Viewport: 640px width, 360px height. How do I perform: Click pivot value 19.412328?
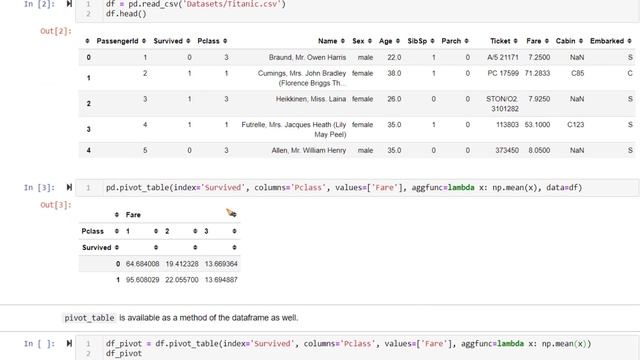(x=182, y=264)
